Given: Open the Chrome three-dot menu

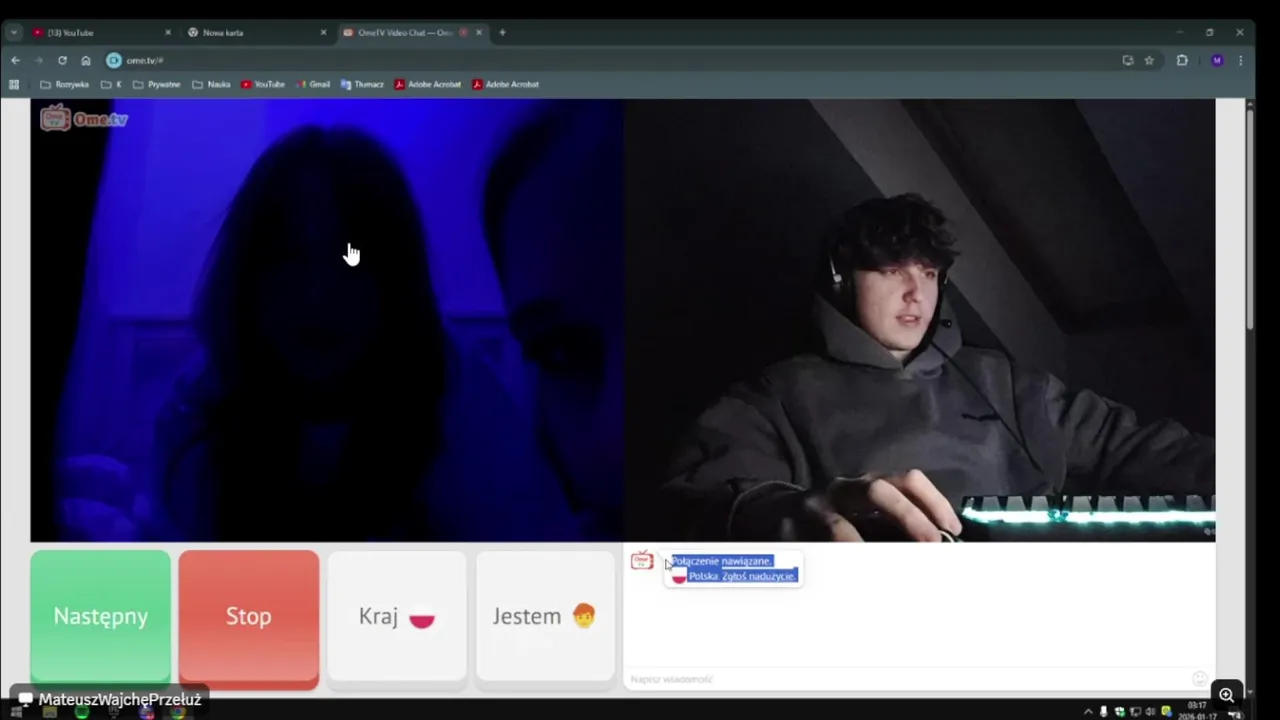Looking at the screenshot, I should [1241, 60].
